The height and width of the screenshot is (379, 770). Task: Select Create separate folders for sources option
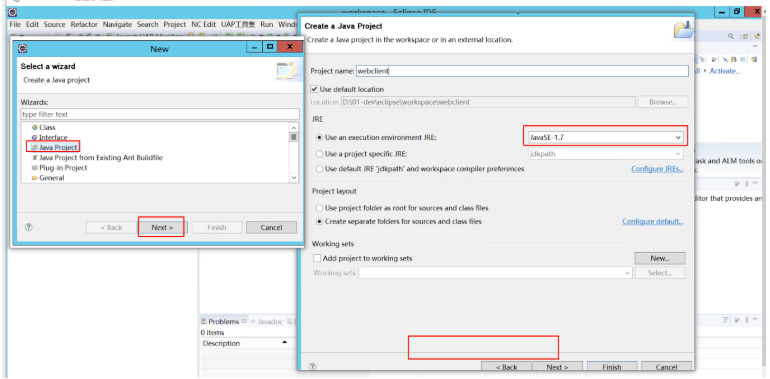pos(320,221)
